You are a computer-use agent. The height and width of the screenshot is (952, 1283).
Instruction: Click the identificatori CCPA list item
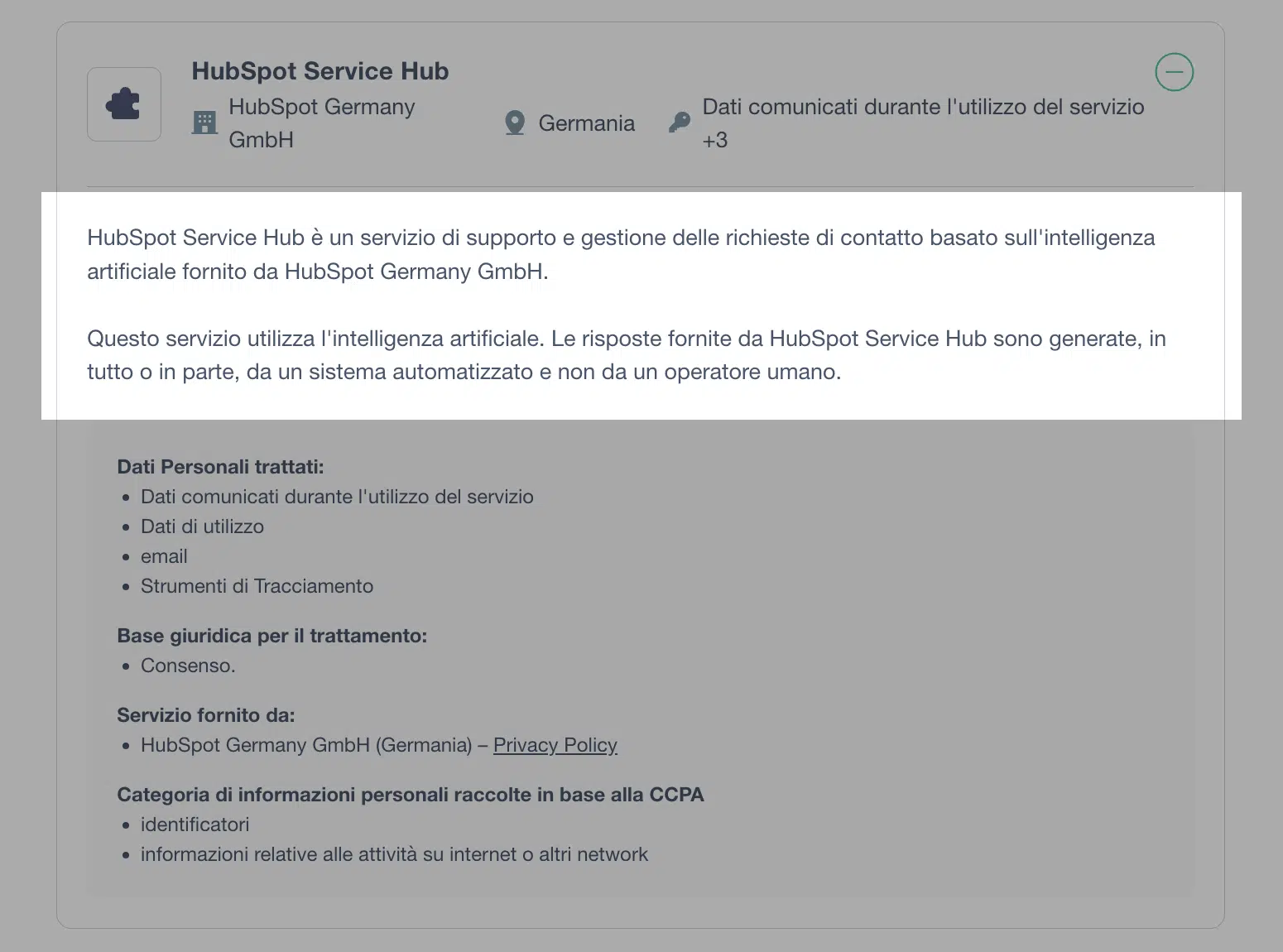tap(195, 825)
